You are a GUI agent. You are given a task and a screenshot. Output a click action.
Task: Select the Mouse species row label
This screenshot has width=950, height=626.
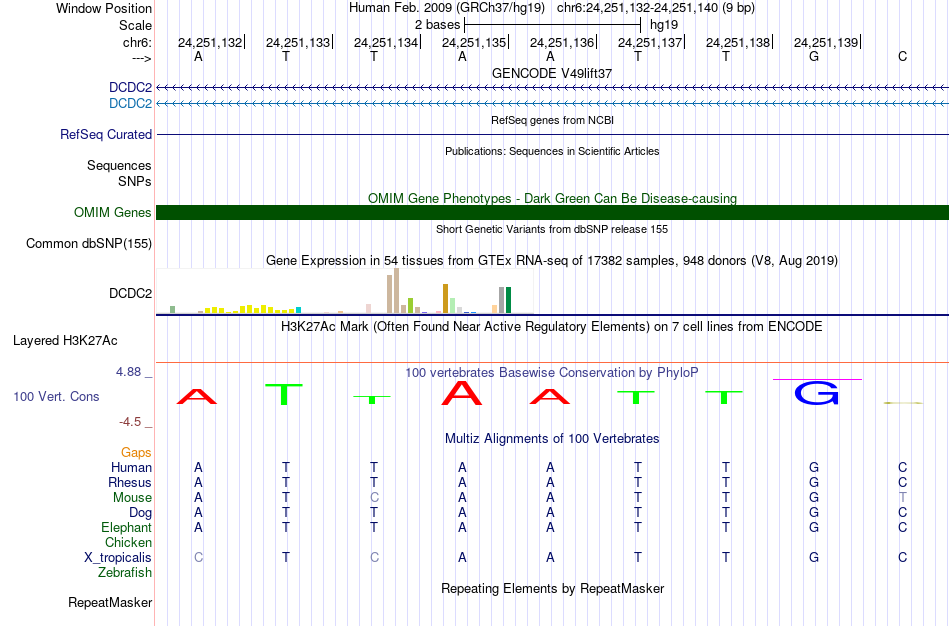coord(132,498)
